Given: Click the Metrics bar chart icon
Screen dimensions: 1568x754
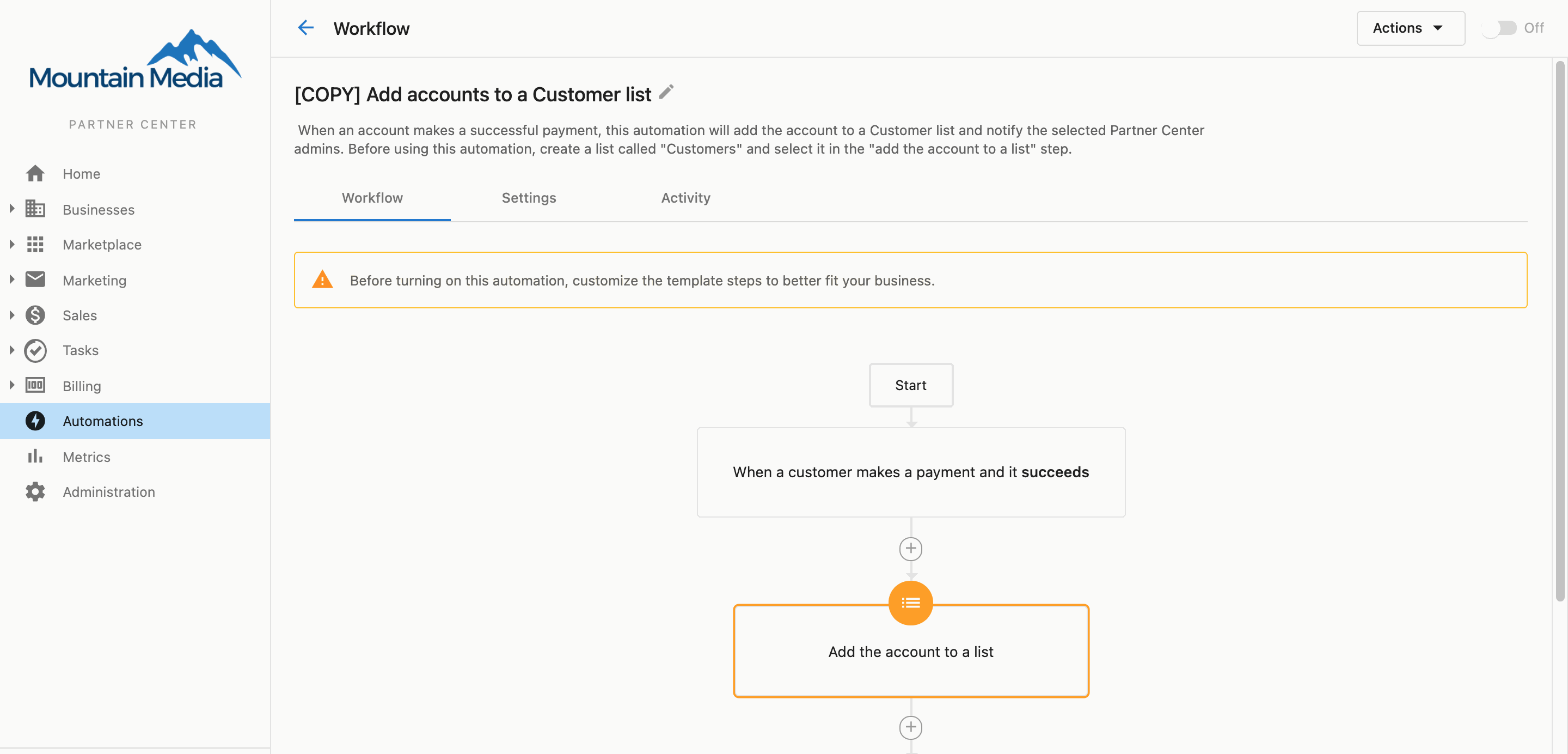Looking at the screenshot, I should click(35, 456).
